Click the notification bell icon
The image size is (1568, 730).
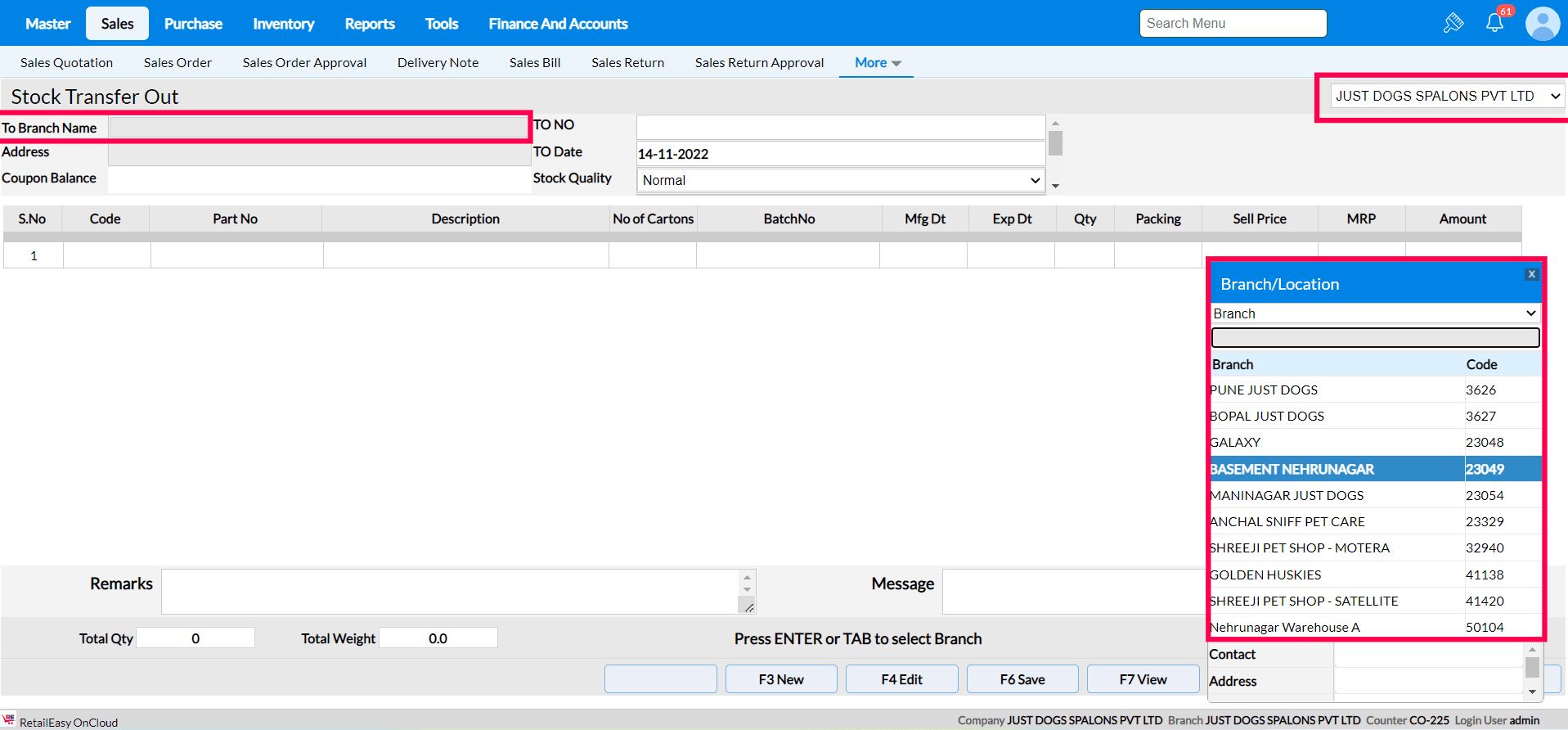pyautogui.click(x=1494, y=23)
